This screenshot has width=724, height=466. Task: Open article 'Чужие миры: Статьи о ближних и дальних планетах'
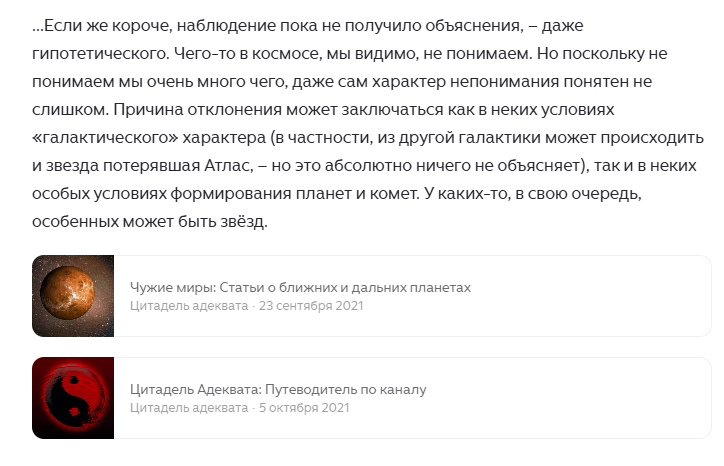pyautogui.click(x=300, y=287)
